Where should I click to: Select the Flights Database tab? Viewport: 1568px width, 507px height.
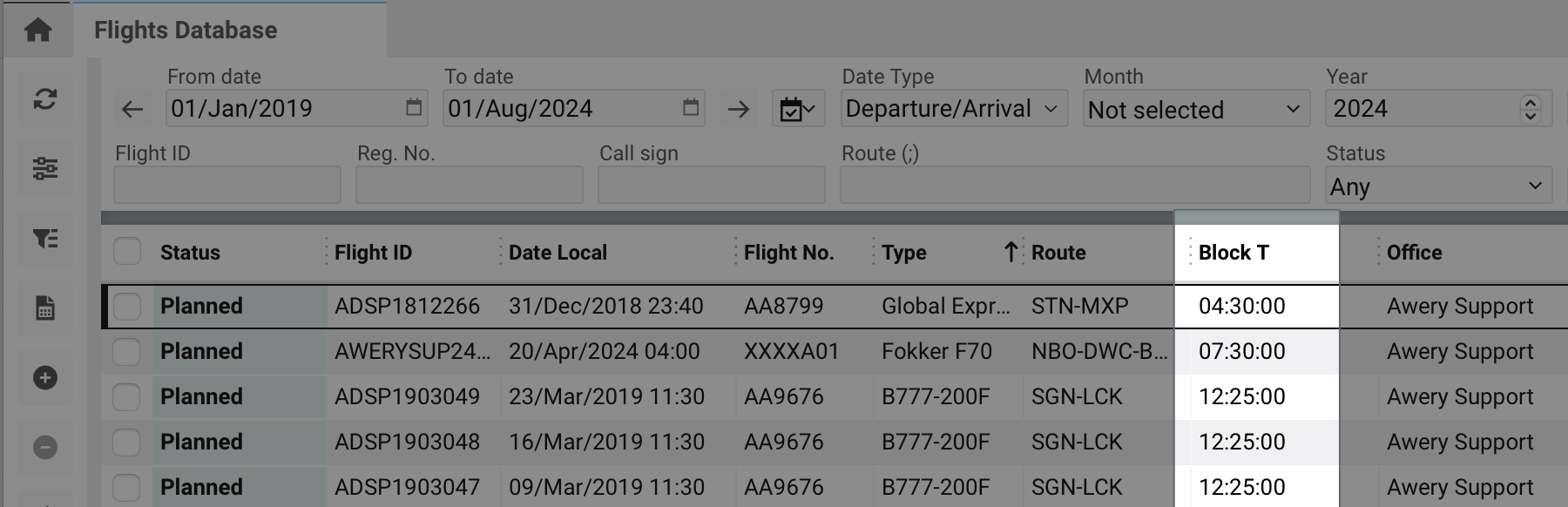(x=186, y=30)
